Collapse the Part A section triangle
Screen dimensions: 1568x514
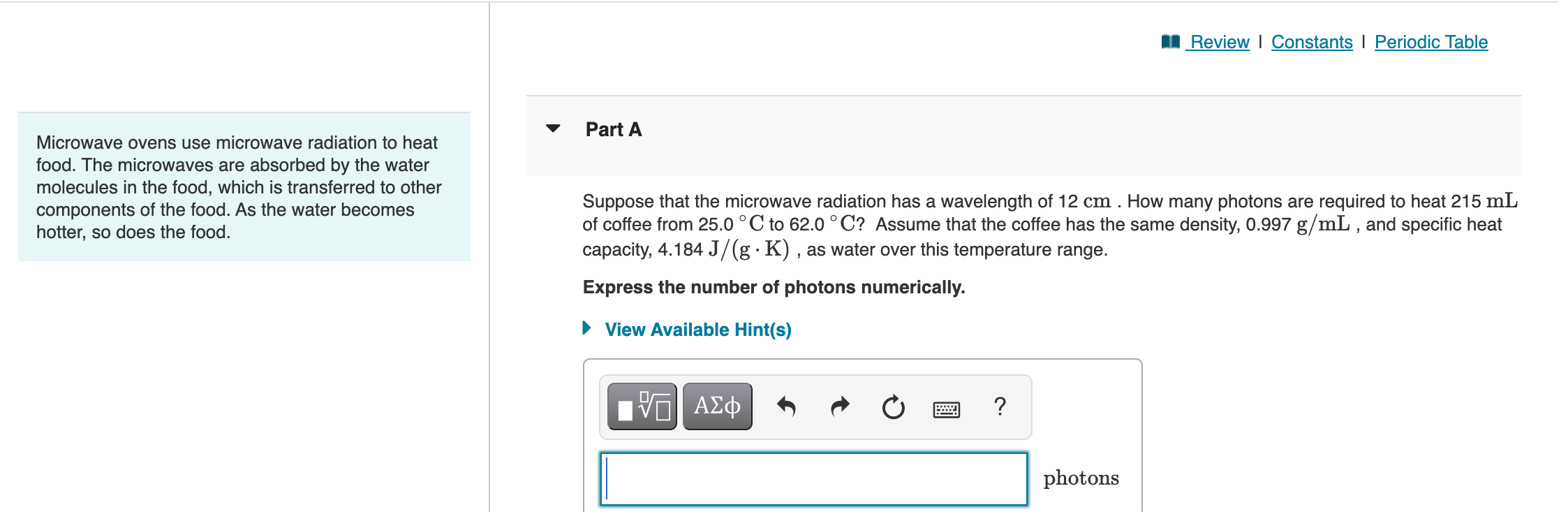[552, 128]
